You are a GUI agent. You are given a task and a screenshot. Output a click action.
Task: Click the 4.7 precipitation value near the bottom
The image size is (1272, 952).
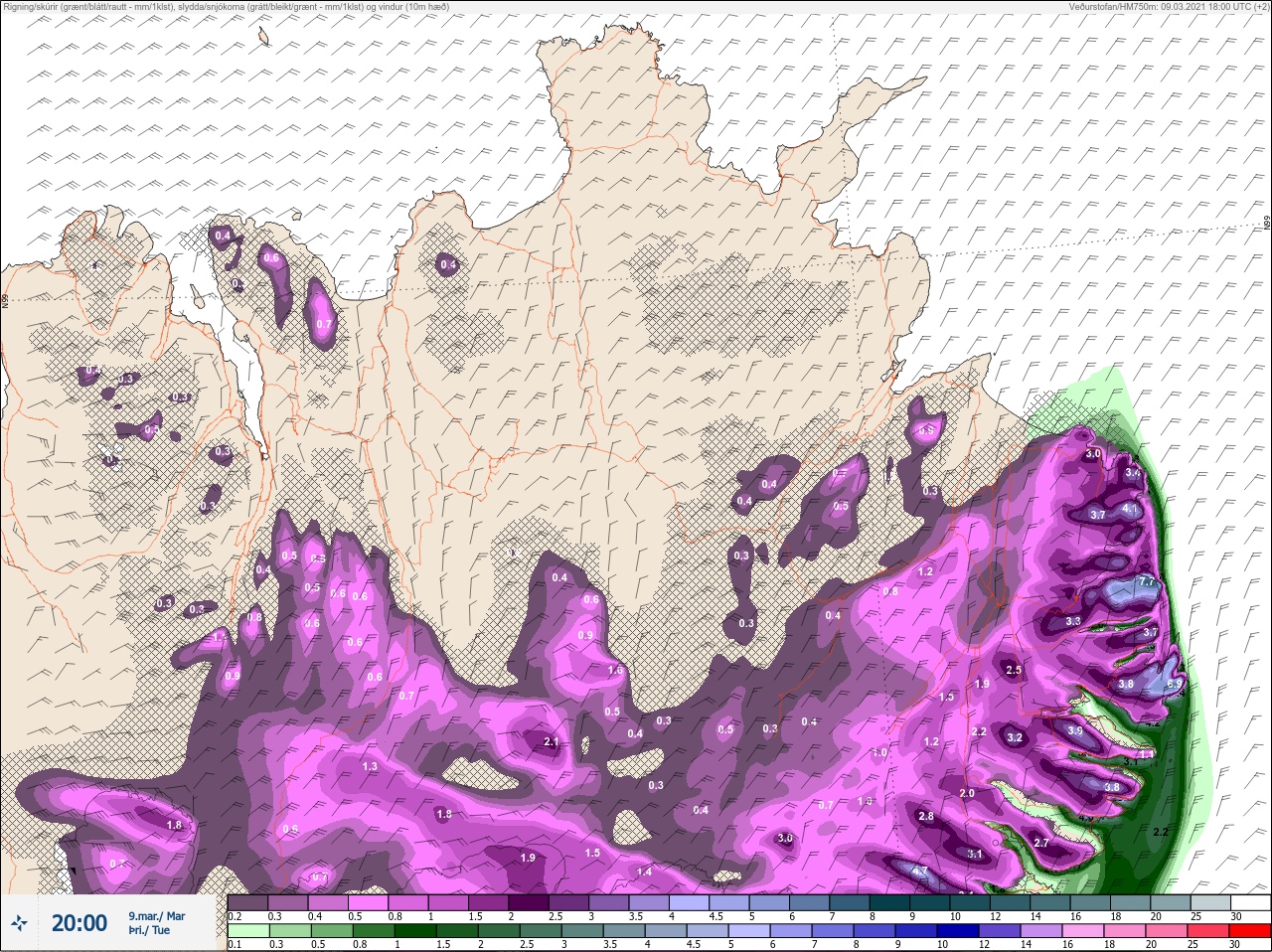920,872
